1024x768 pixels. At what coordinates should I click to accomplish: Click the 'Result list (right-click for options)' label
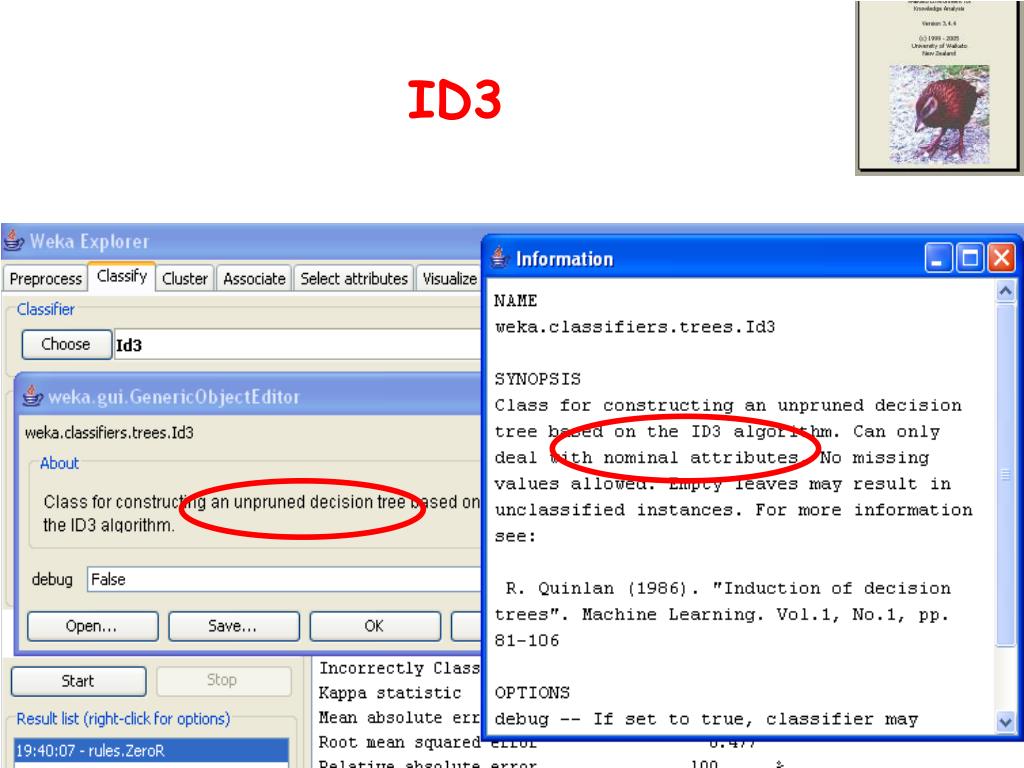click(x=123, y=719)
